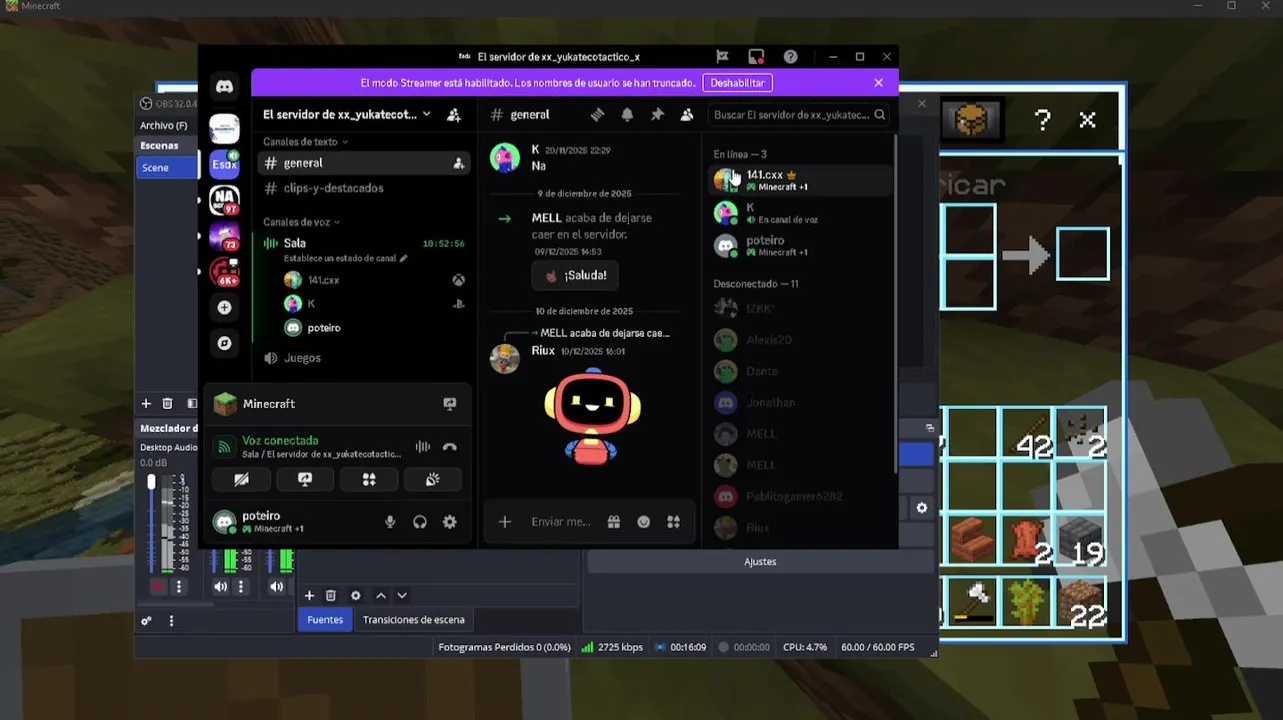Toggle member list icon in Discord header
Image resolution: width=1283 pixels, height=720 pixels.
click(687, 115)
